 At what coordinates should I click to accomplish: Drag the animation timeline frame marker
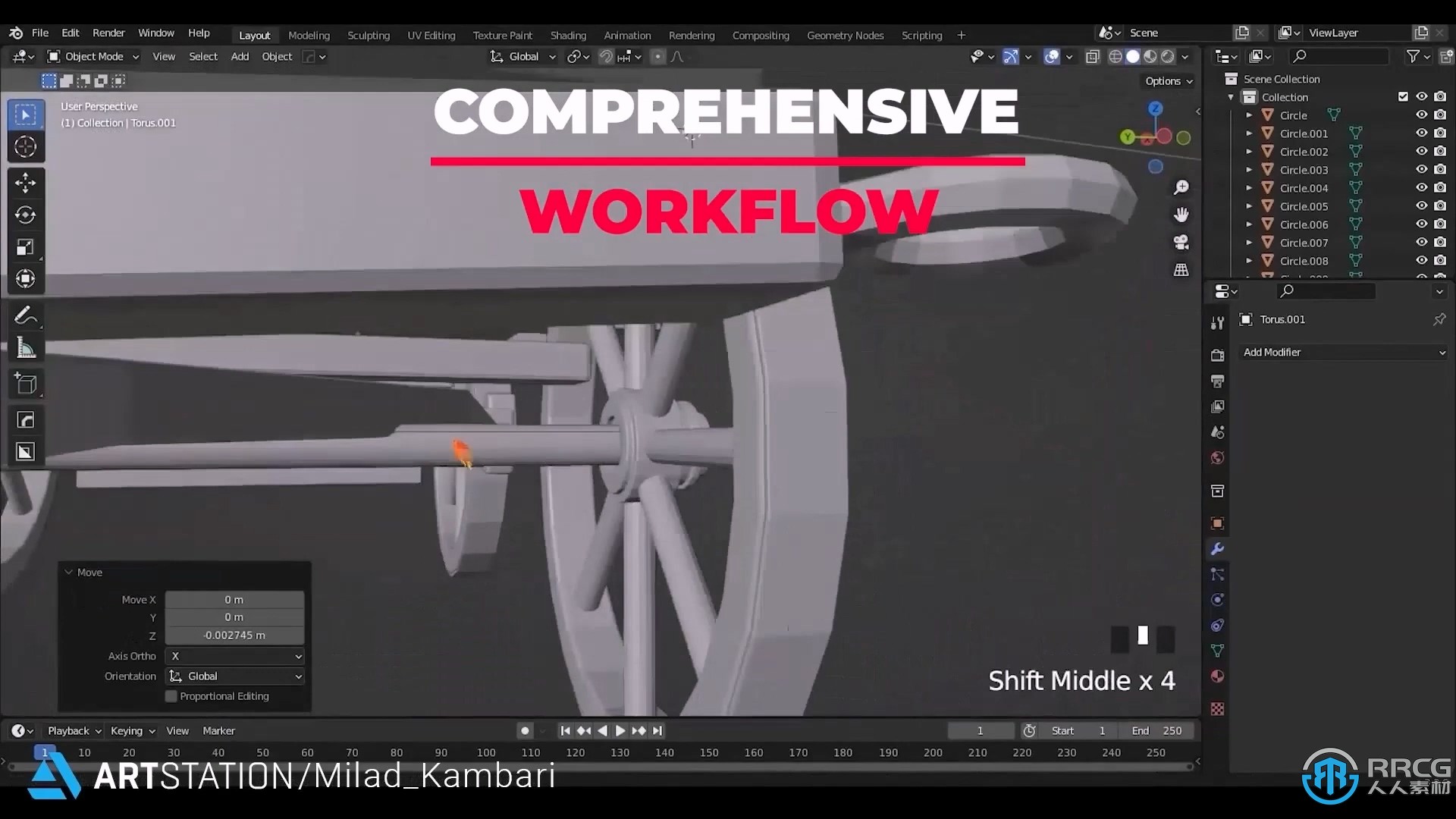45,751
